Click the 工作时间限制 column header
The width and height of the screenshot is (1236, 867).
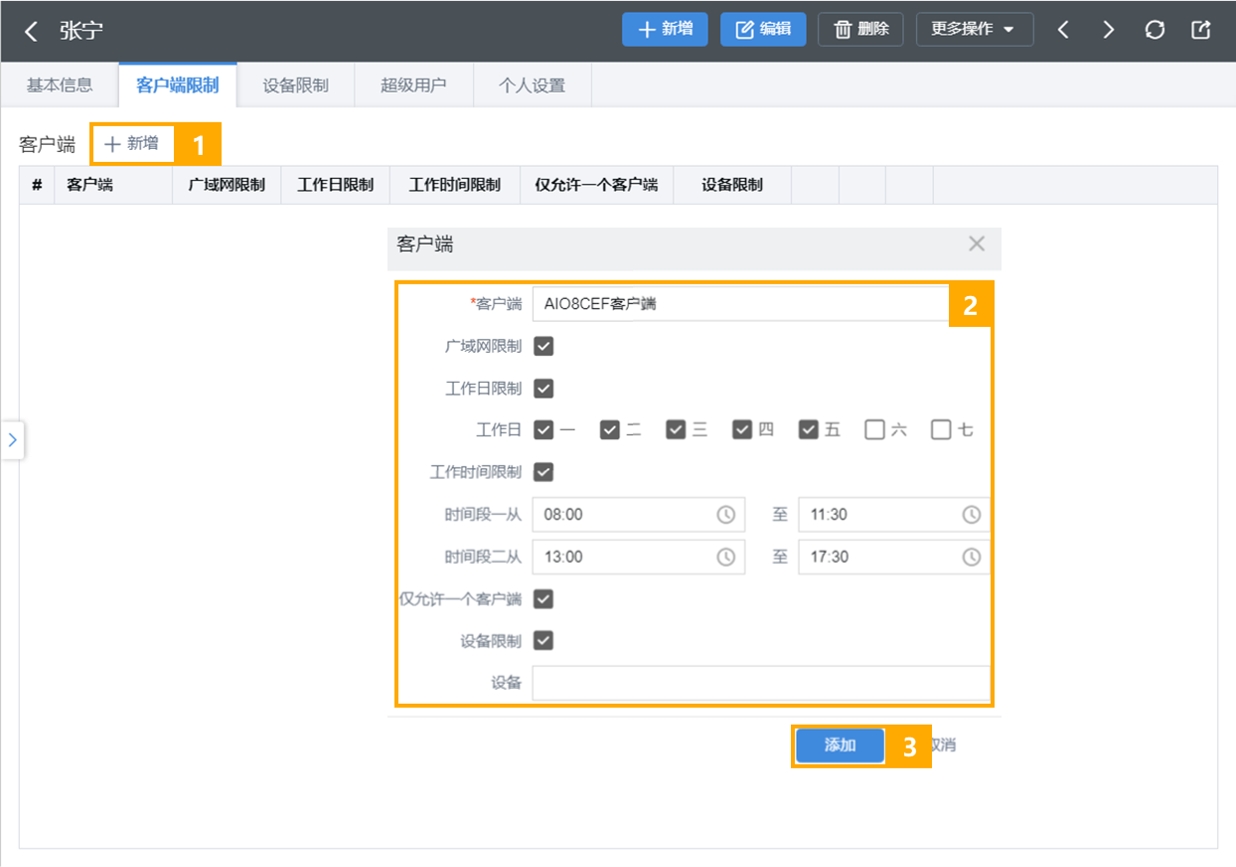tap(455, 185)
